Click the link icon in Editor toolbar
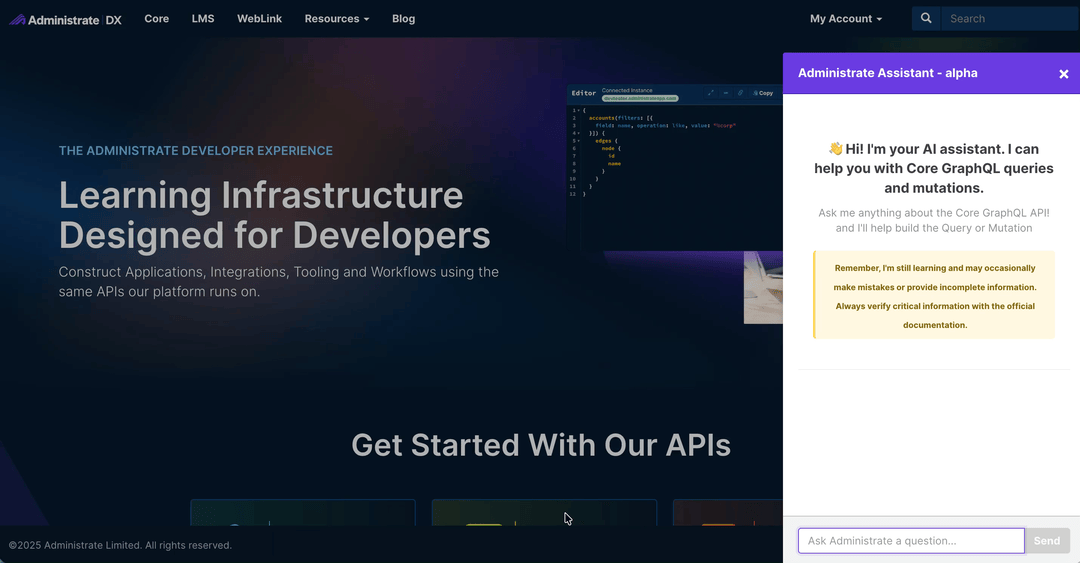The height and width of the screenshot is (563, 1080). pyautogui.click(x=740, y=93)
